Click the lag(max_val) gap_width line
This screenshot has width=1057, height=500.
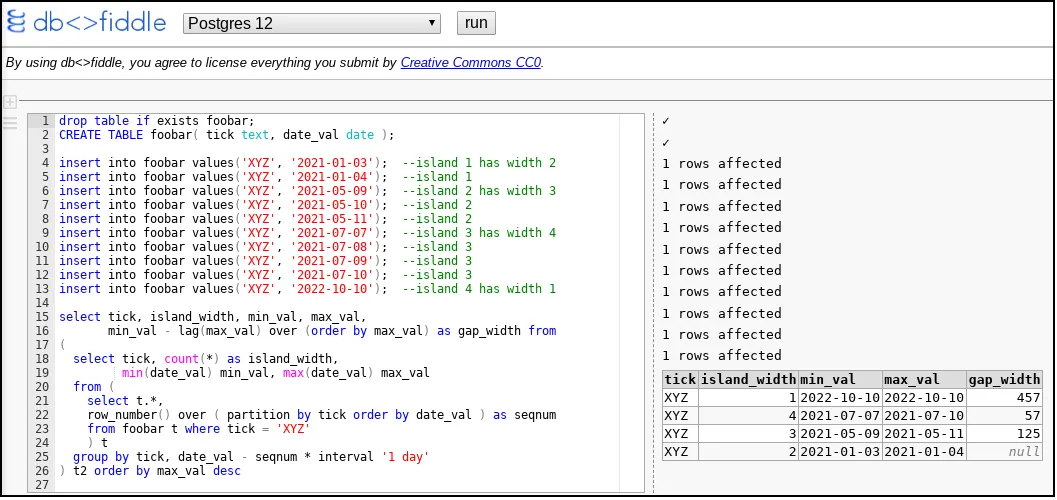click(x=332, y=330)
